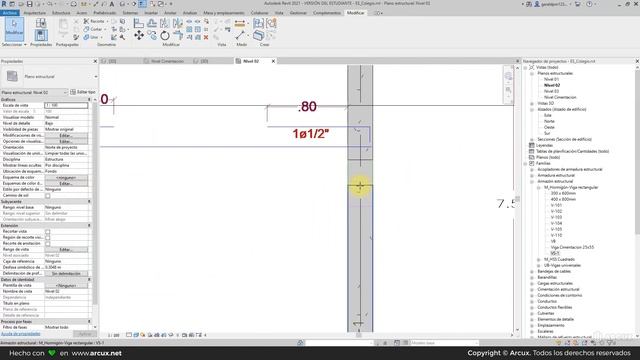
Task: Switch to the Insertar ribbon tab
Action: pyautogui.click(x=151, y=13)
